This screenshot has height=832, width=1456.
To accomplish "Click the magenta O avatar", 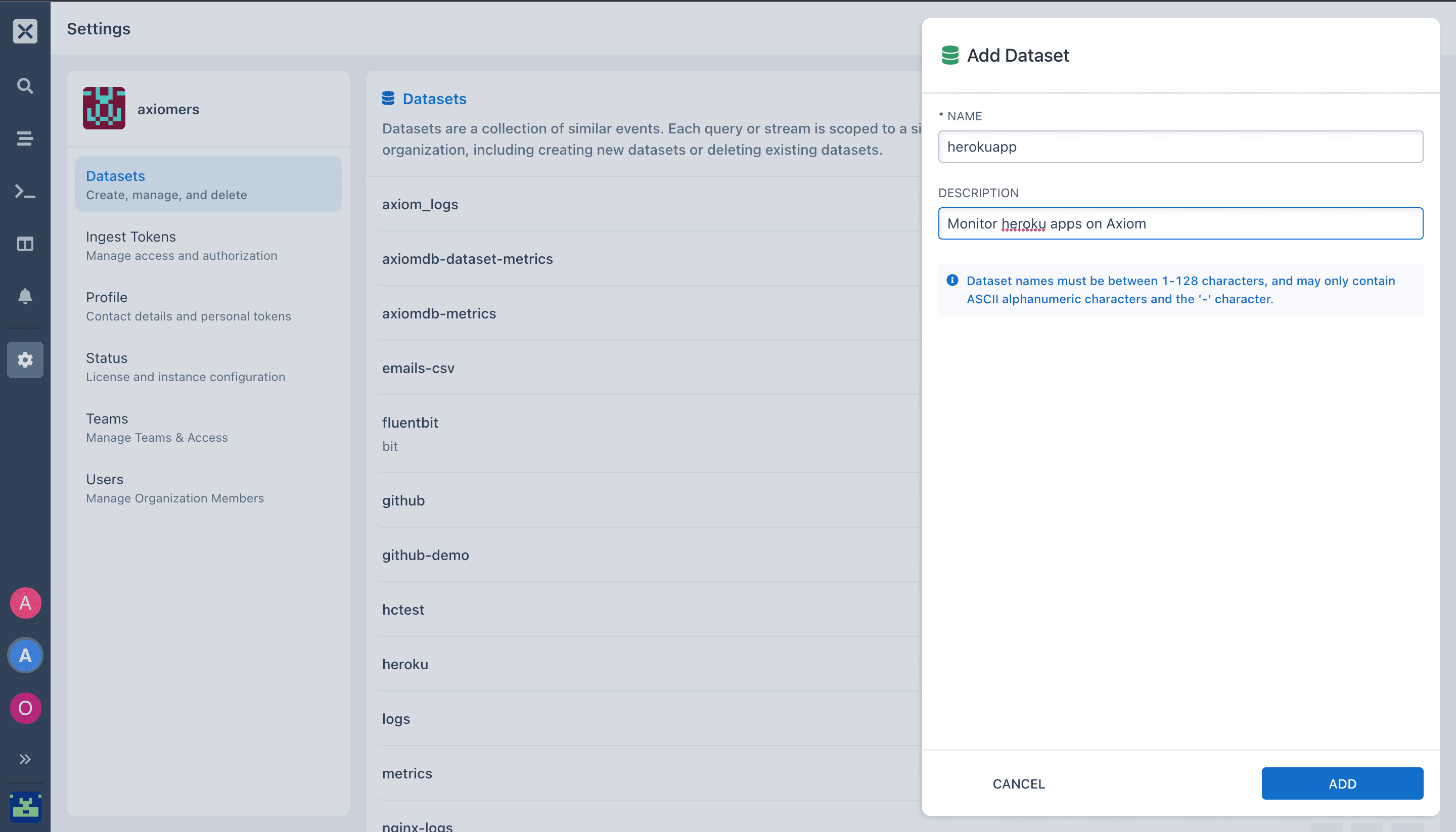I will pyautogui.click(x=25, y=709).
